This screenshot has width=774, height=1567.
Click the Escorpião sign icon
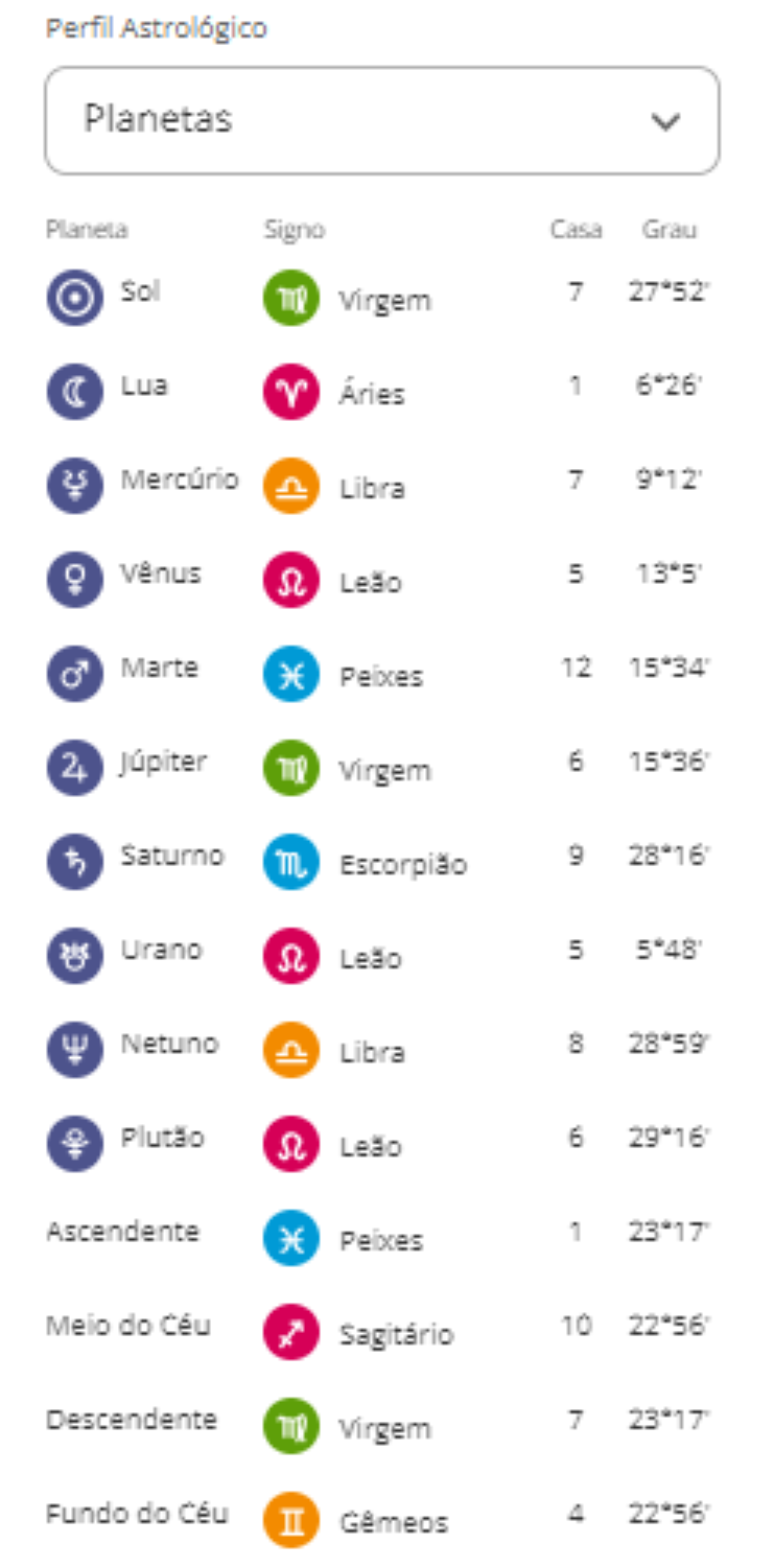click(x=291, y=862)
